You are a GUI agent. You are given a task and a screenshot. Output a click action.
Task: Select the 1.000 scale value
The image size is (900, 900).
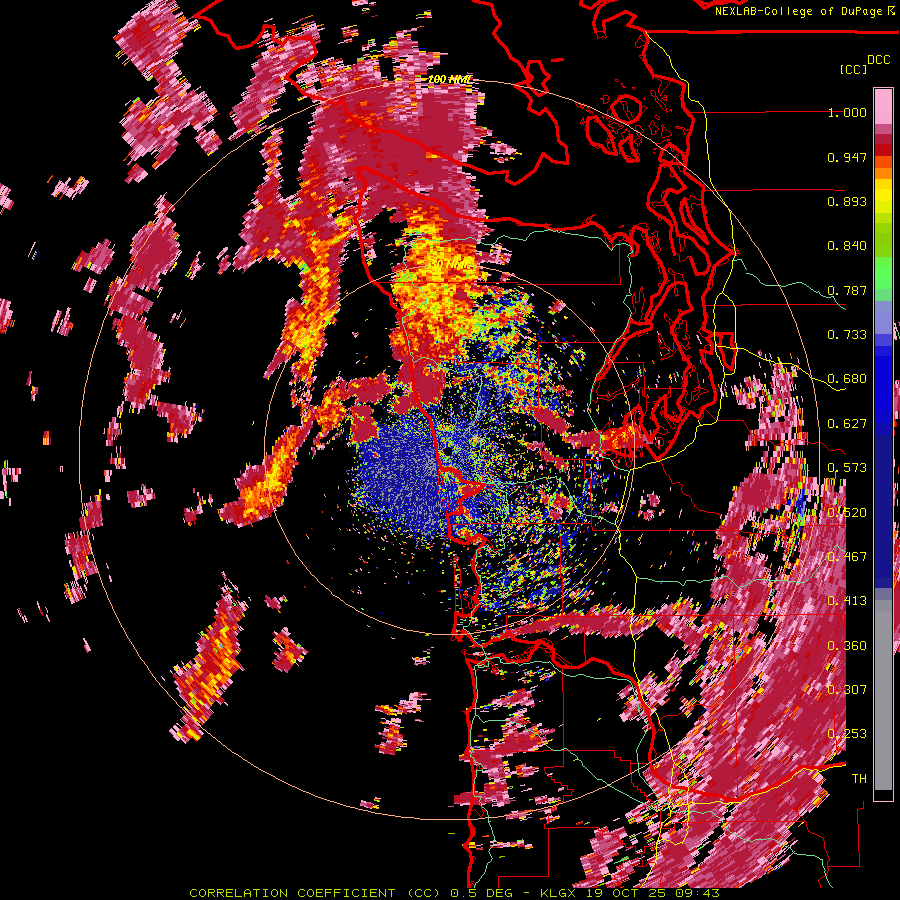pos(847,112)
